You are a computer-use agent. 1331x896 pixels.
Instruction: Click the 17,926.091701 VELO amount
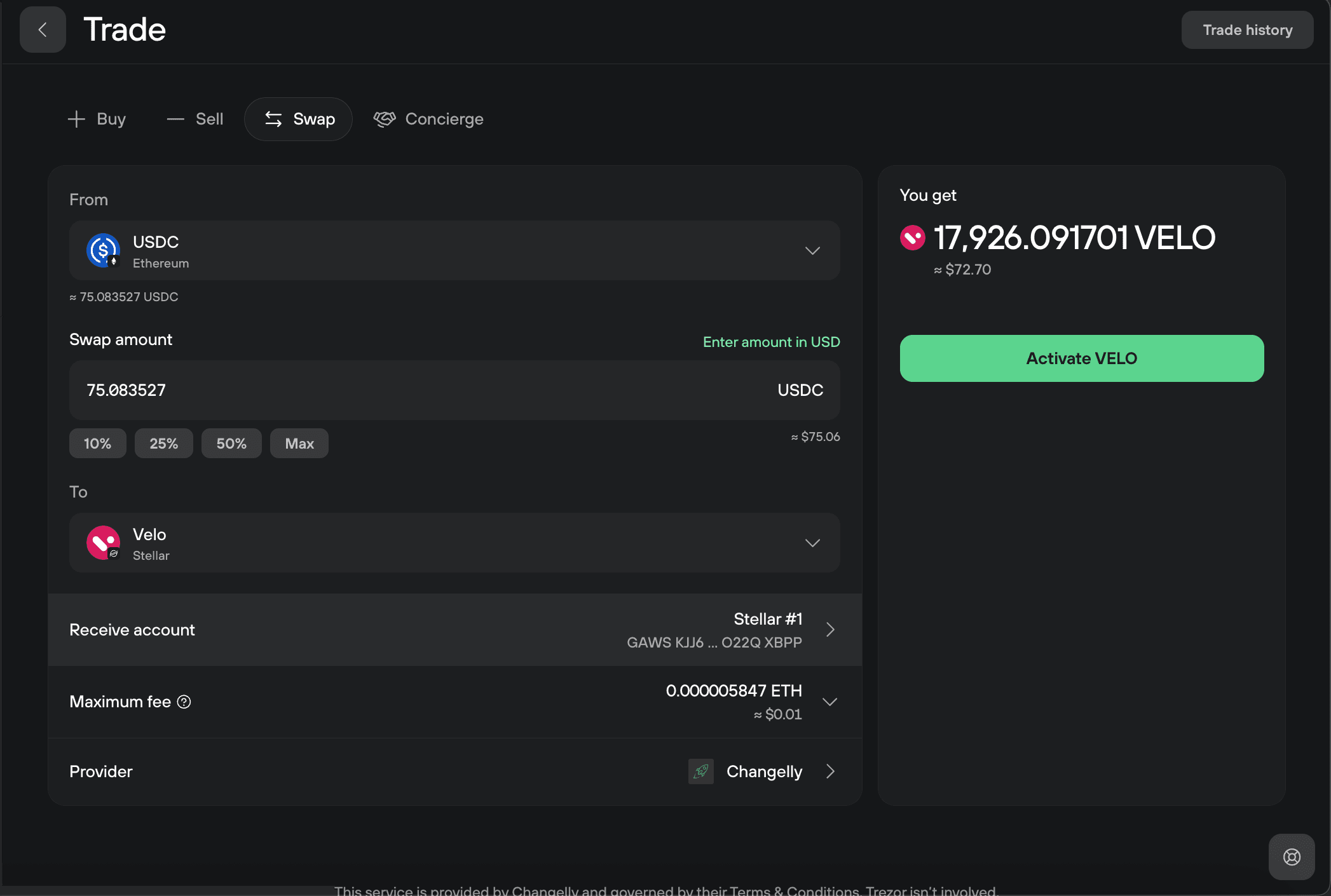click(1074, 238)
